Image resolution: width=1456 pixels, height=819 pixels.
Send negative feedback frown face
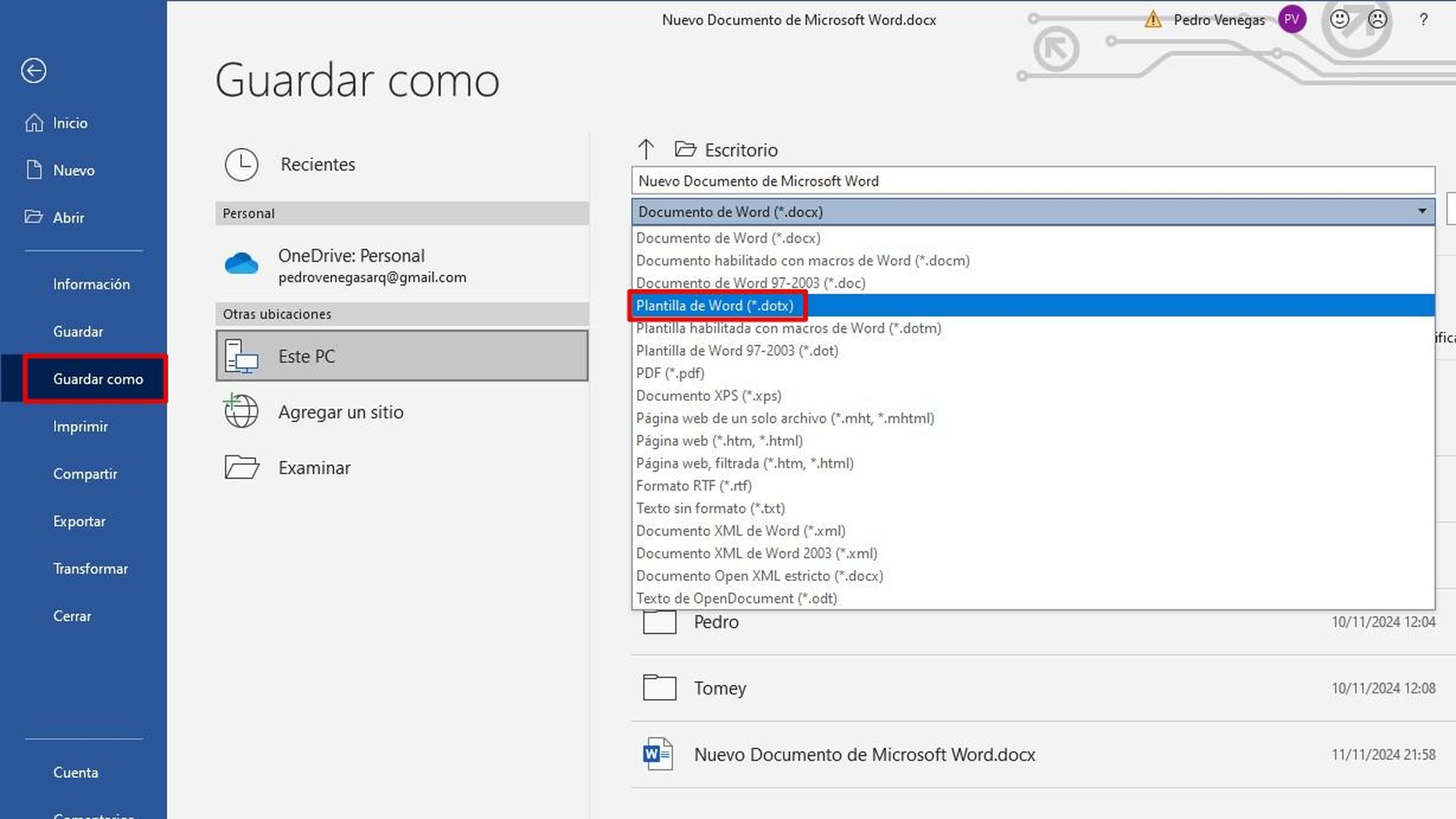point(1378,20)
